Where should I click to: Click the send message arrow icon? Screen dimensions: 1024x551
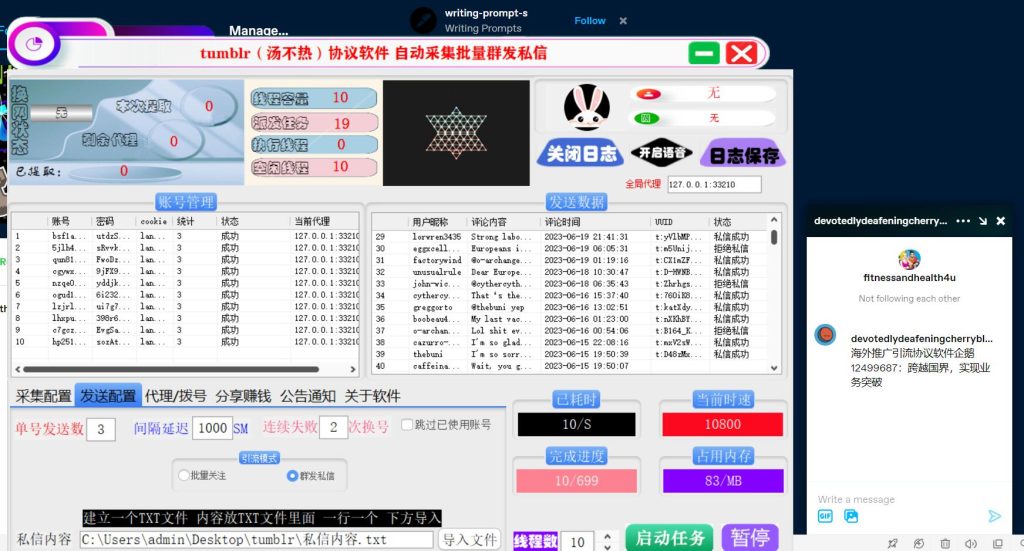pyautogui.click(x=994, y=516)
